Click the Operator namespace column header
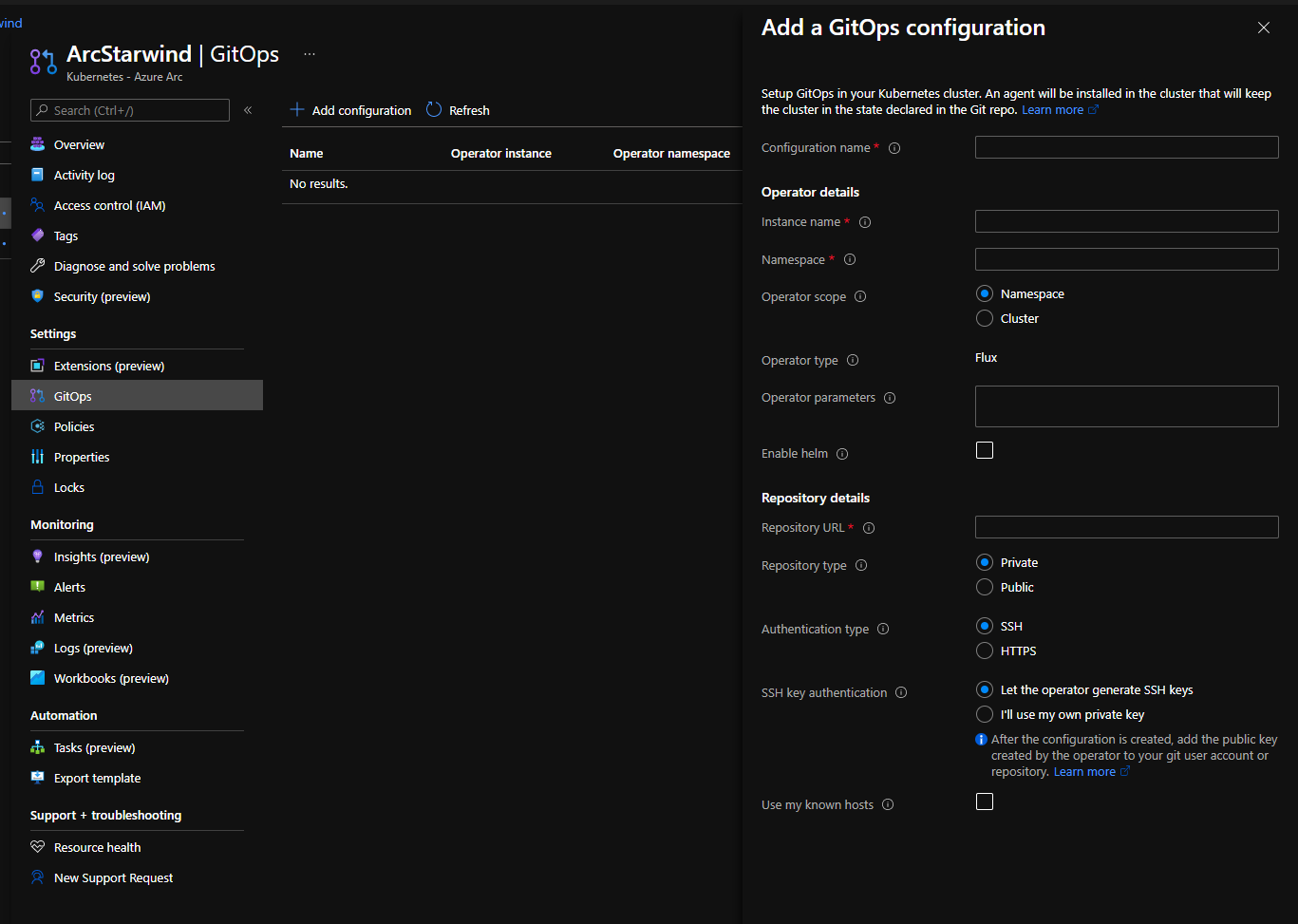The image size is (1298, 924). pyautogui.click(x=671, y=153)
